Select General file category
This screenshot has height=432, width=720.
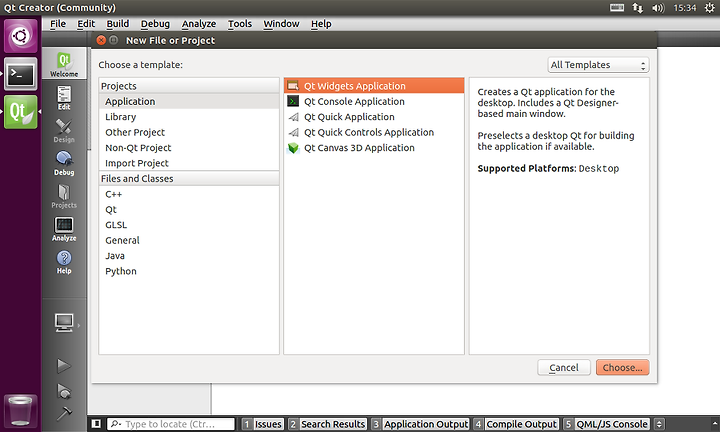[x=189, y=240]
